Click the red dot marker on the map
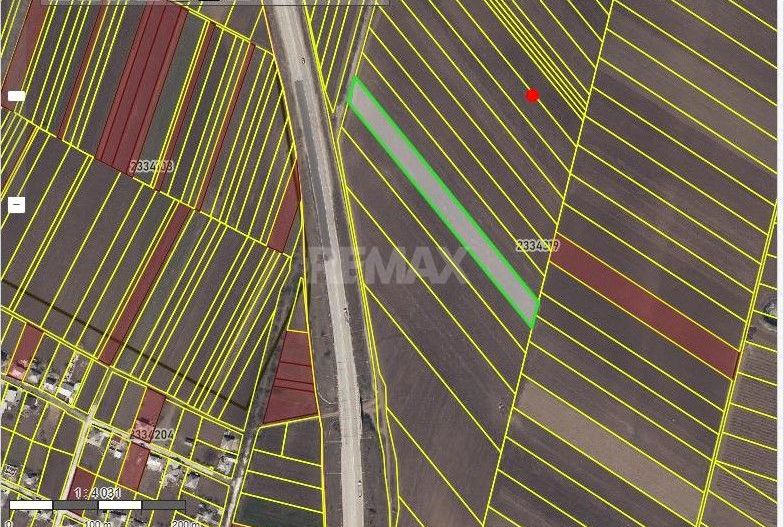This screenshot has height=527, width=784. pyautogui.click(x=532, y=95)
